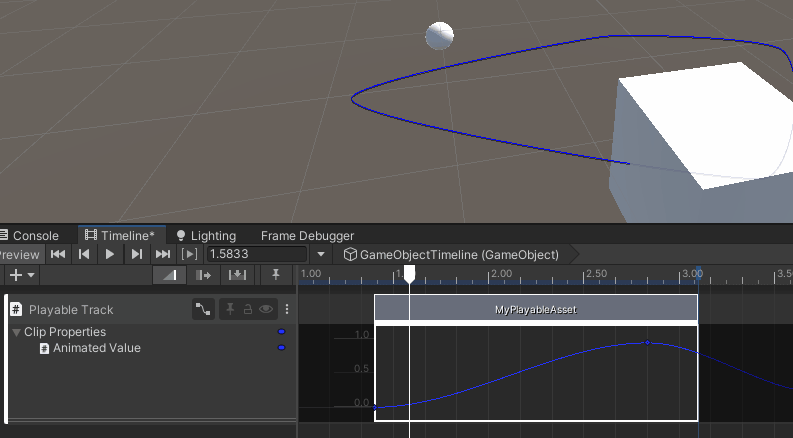Open the Playable Track options menu
Screen dimensions: 793x438
(x=287, y=310)
